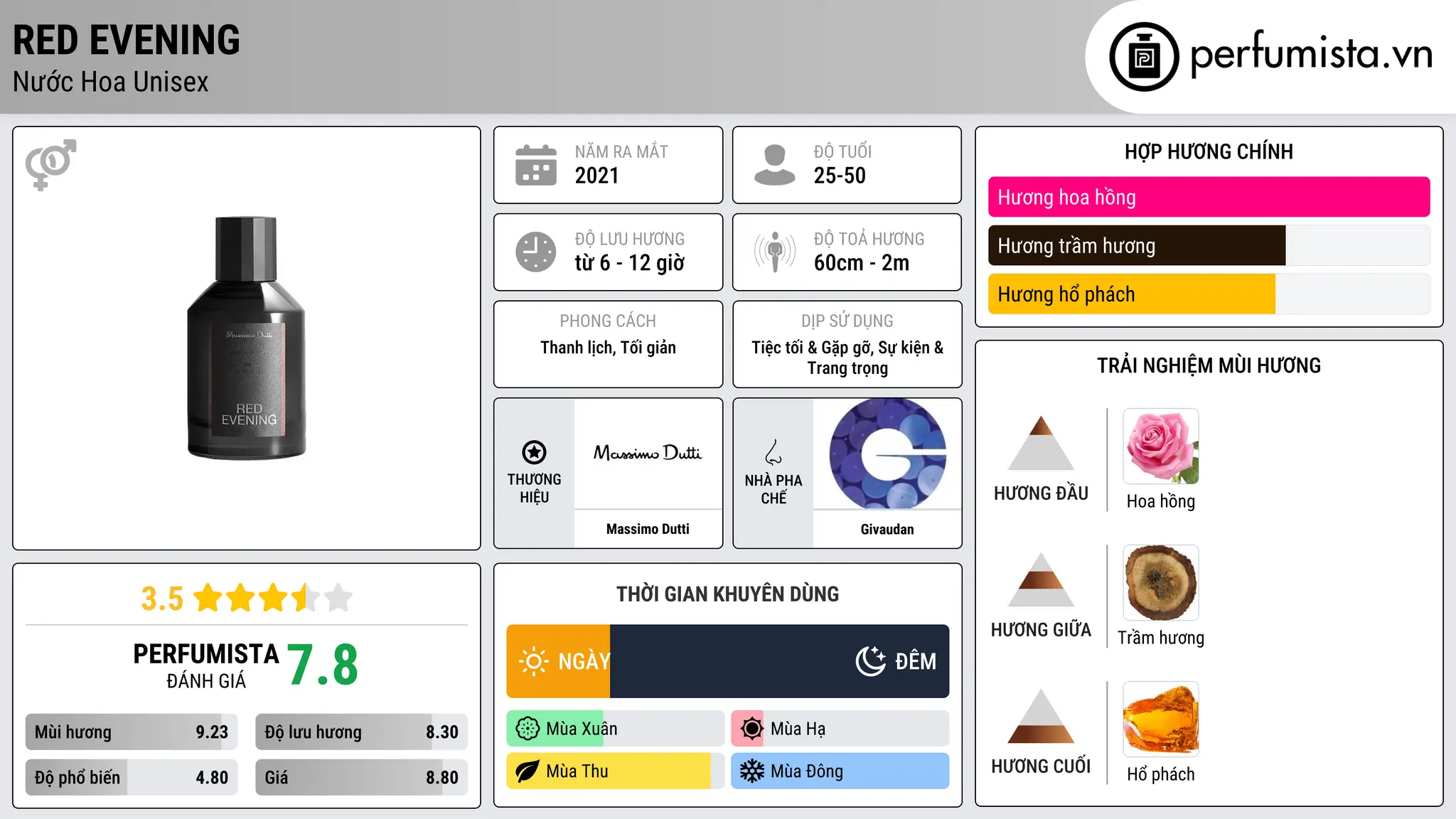Click the Ngày orange daytime segment
The image size is (1456, 819).
point(559,661)
